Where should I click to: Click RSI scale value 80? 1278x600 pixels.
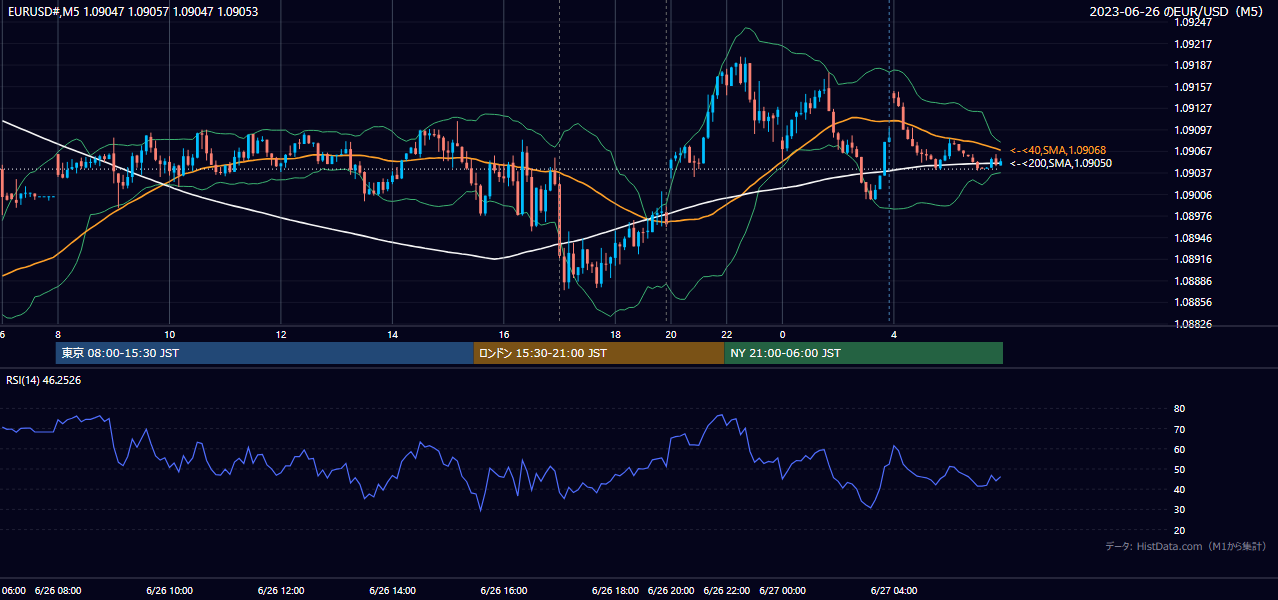tap(1179, 409)
